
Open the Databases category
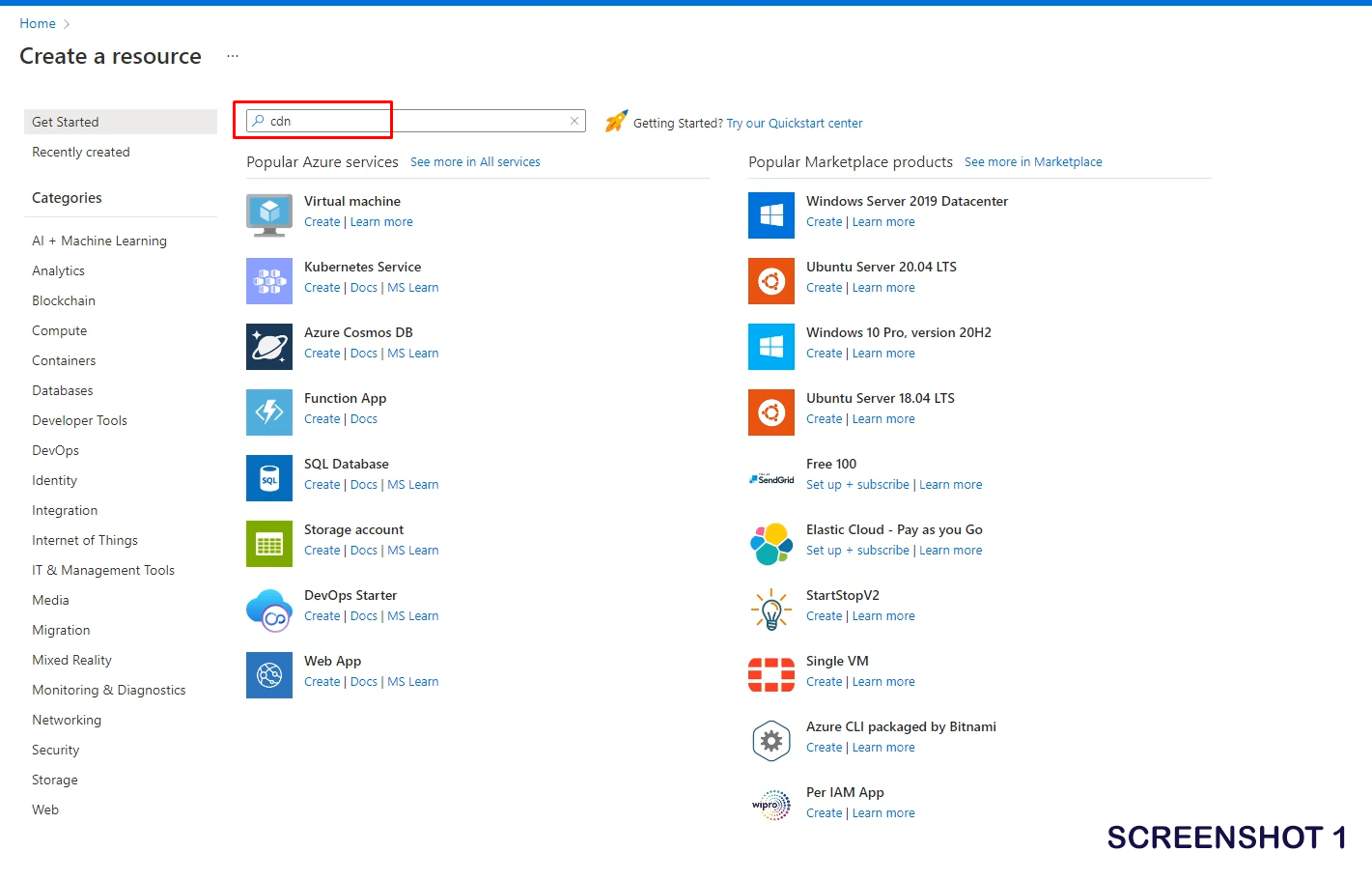pyautogui.click(x=63, y=390)
